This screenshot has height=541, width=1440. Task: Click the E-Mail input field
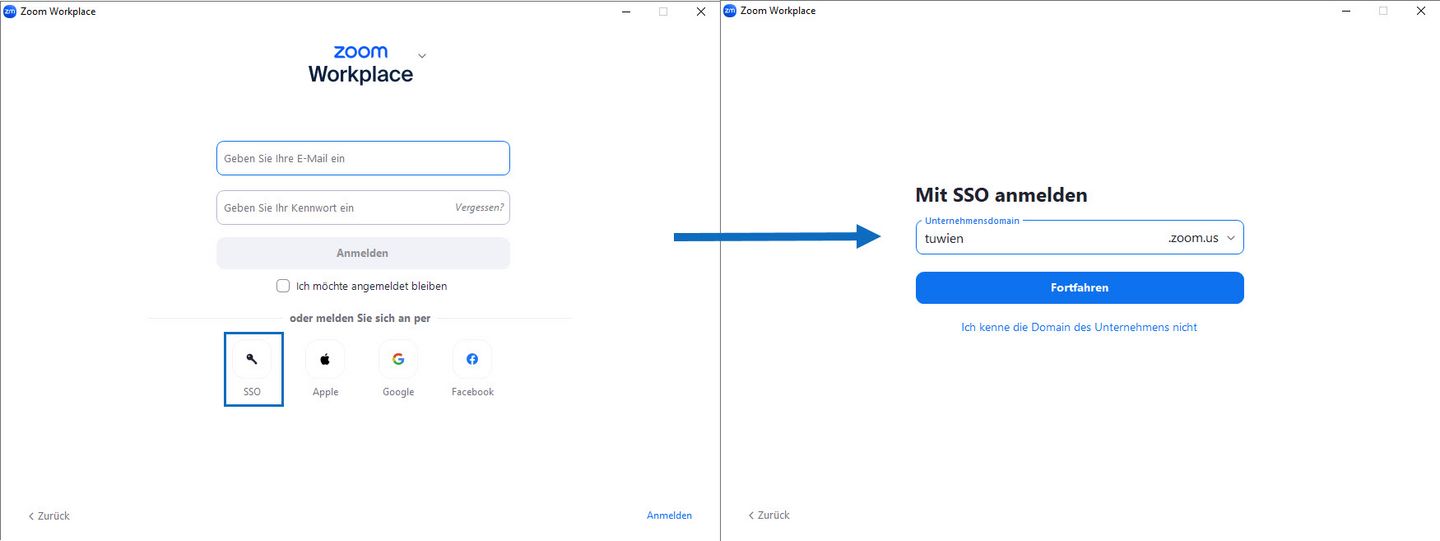coord(363,158)
